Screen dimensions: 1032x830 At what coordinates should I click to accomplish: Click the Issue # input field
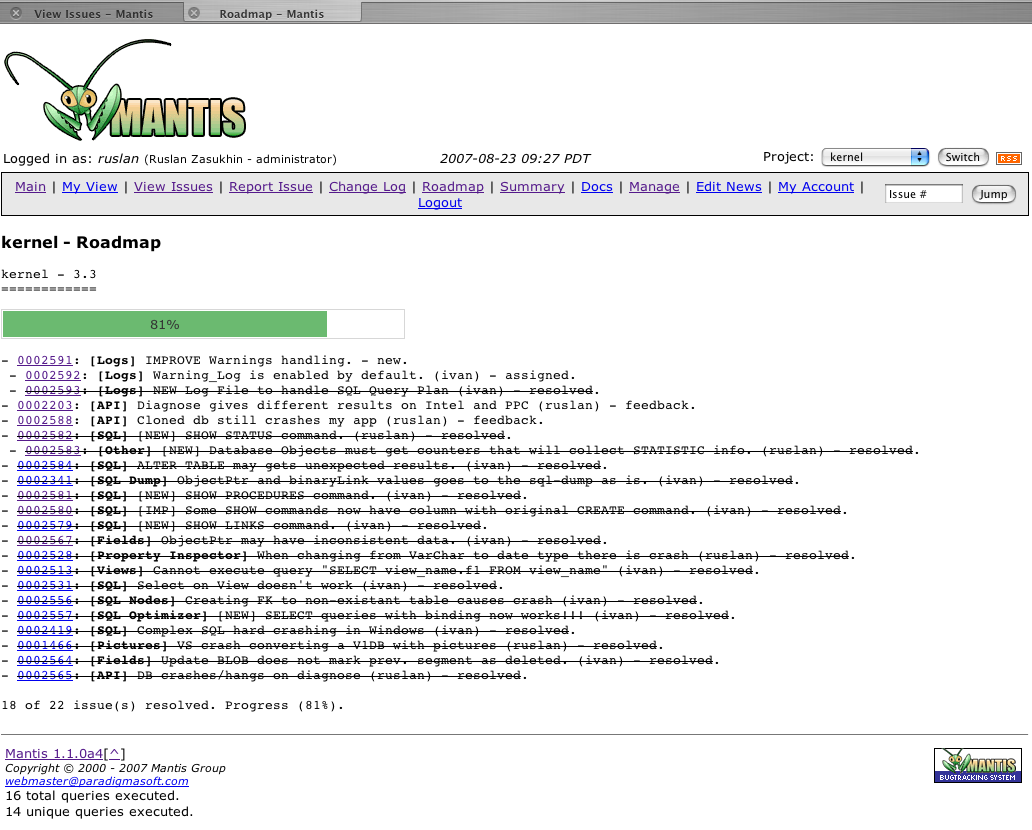pyautogui.click(x=923, y=194)
